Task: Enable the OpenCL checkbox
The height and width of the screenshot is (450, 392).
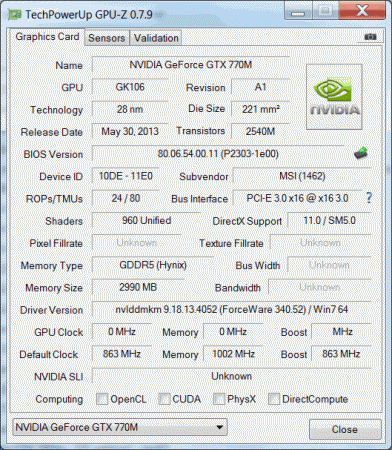Action: pos(102,399)
